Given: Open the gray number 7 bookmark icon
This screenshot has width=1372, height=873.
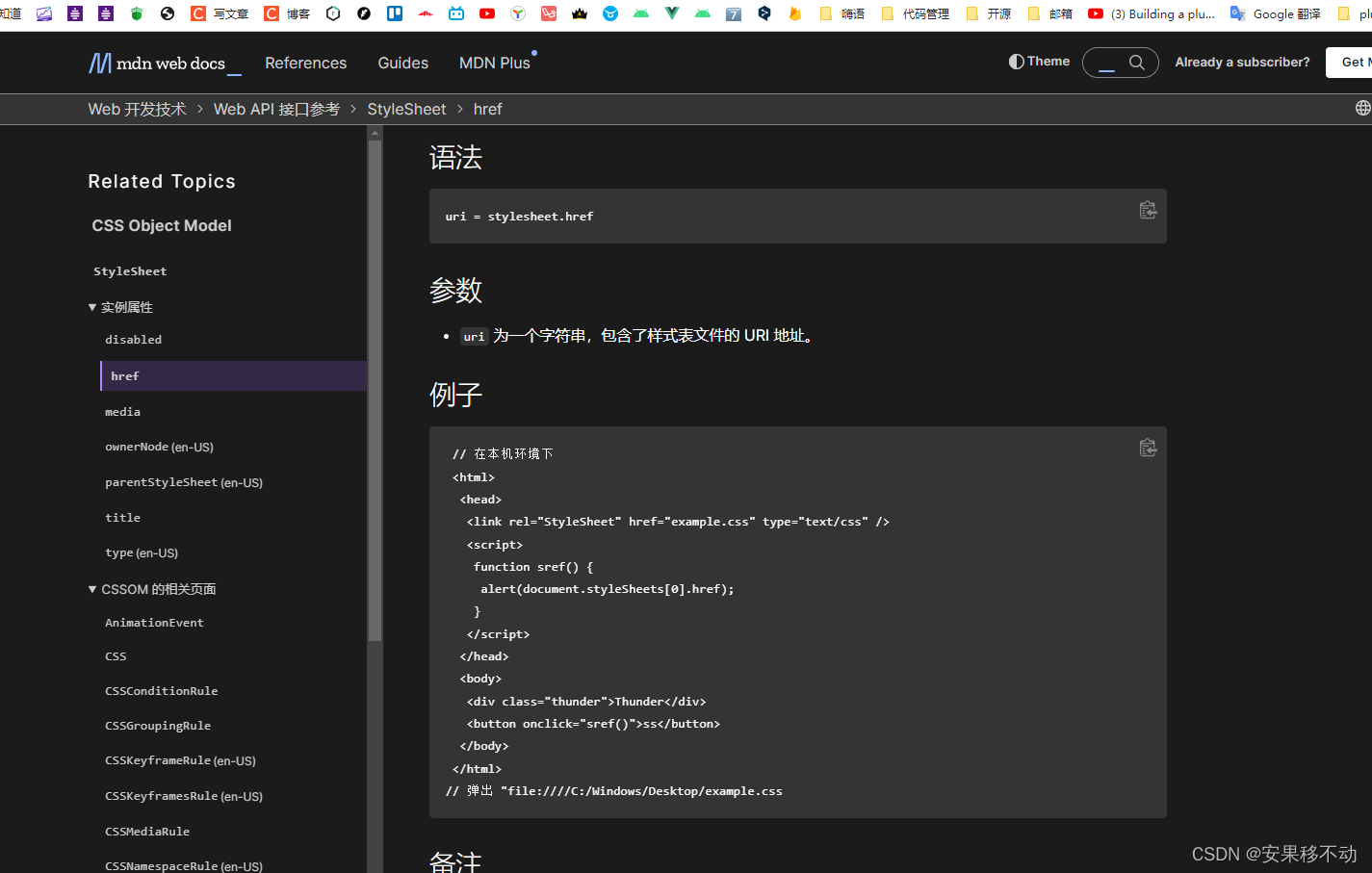Looking at the screenshot, I should tap(734, 13).
